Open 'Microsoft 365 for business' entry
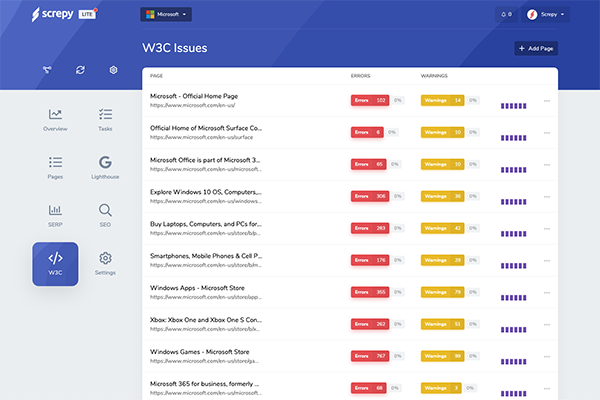 [204, 384]
